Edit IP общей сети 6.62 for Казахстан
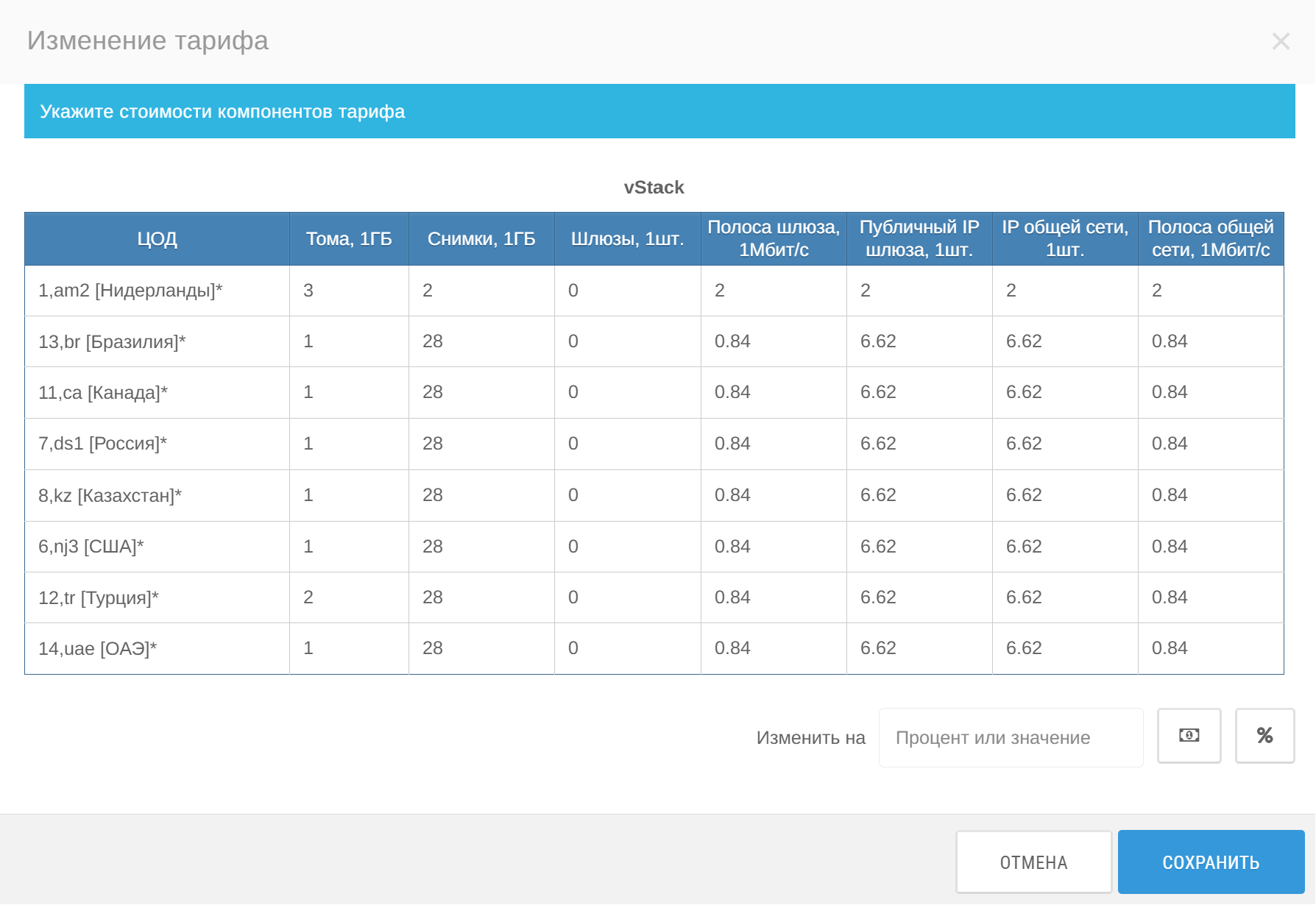This screenshot has width=1316, height=905. 1065,495
